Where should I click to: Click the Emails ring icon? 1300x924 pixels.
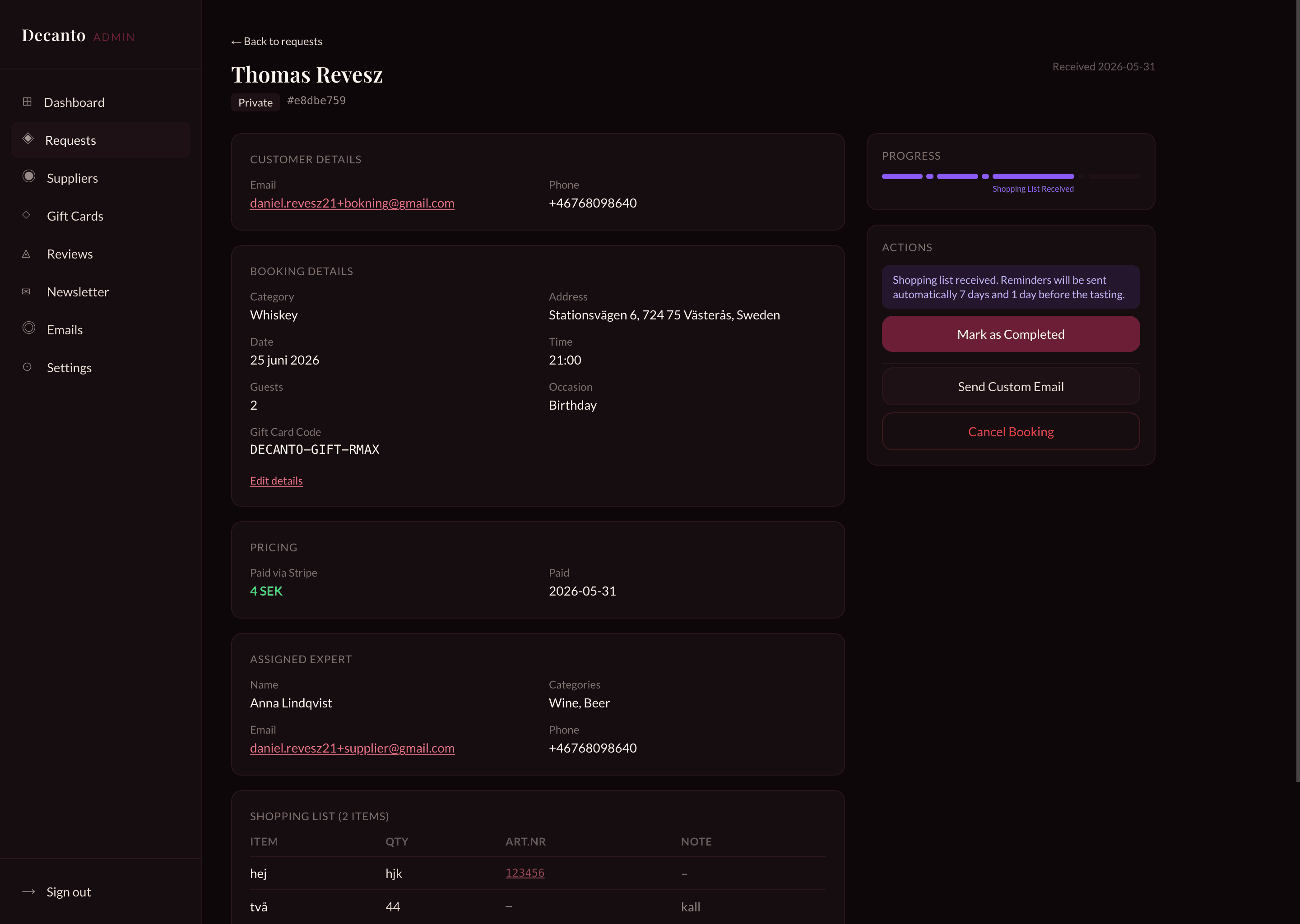[x=28, y=328]
